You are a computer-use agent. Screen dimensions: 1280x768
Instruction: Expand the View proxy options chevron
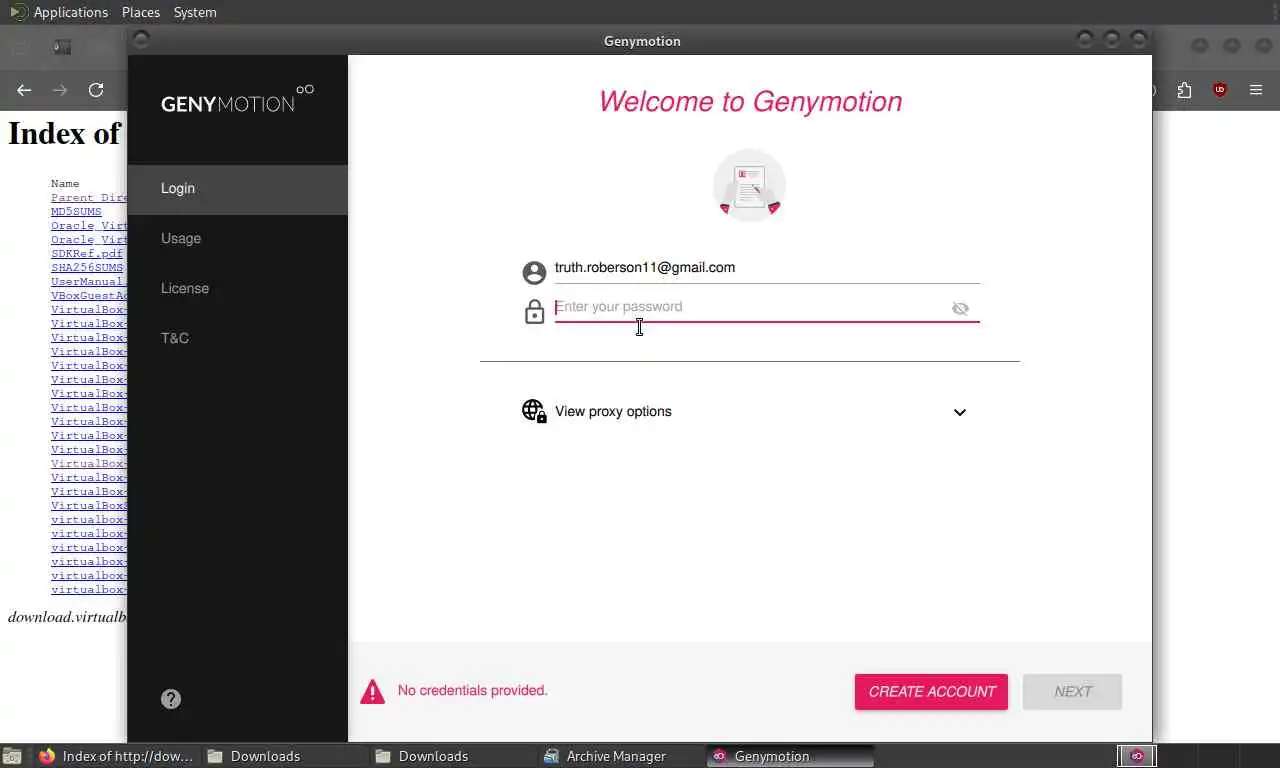pyautogui.click(x=960, y=412)
